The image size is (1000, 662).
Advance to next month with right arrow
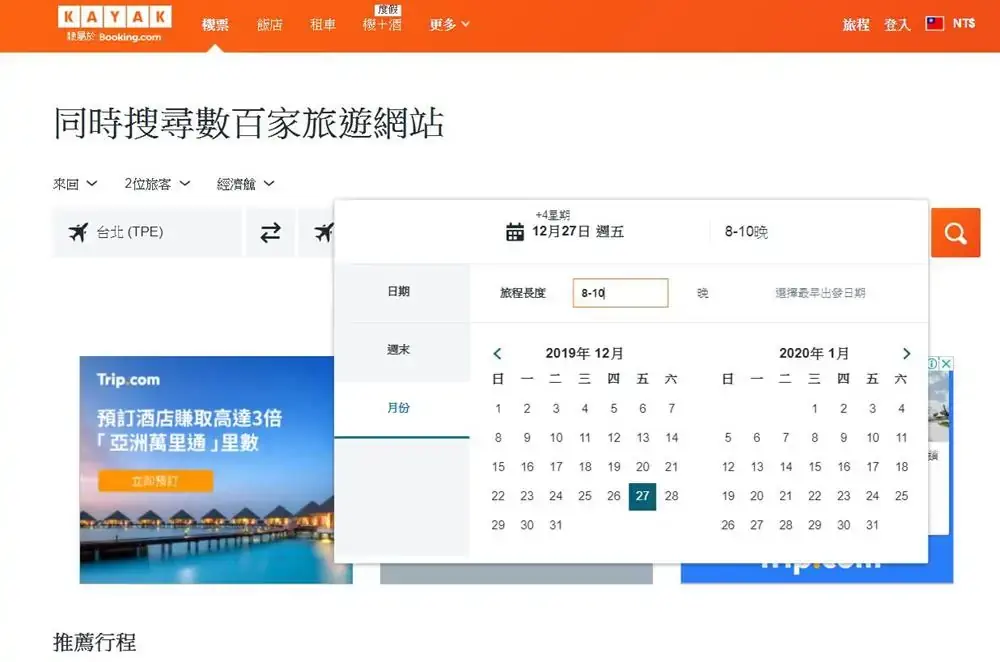pyautogui.click(x=906, y=353)
